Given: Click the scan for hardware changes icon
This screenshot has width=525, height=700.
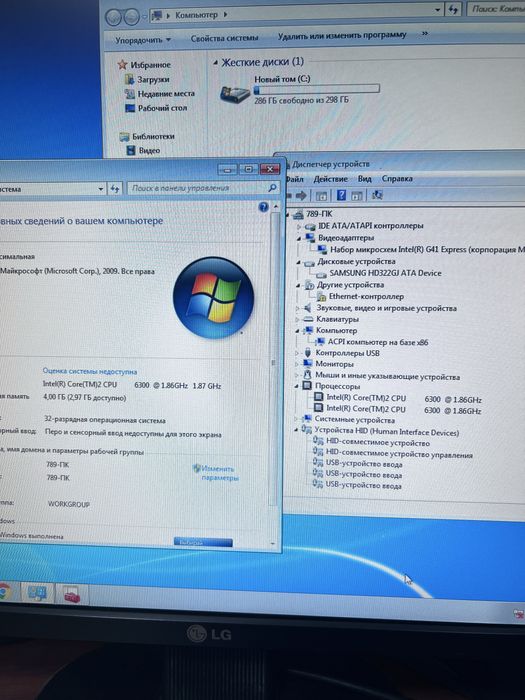Looking at the screenshot, I should [377, 195].
